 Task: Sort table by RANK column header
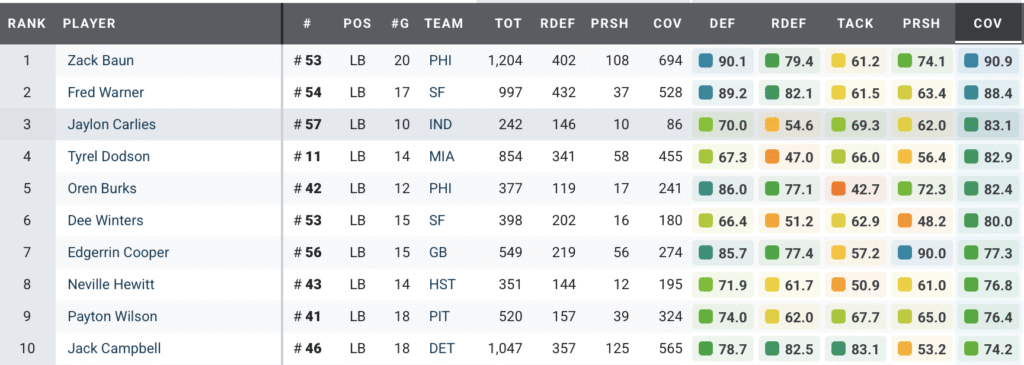pos(27,24)
